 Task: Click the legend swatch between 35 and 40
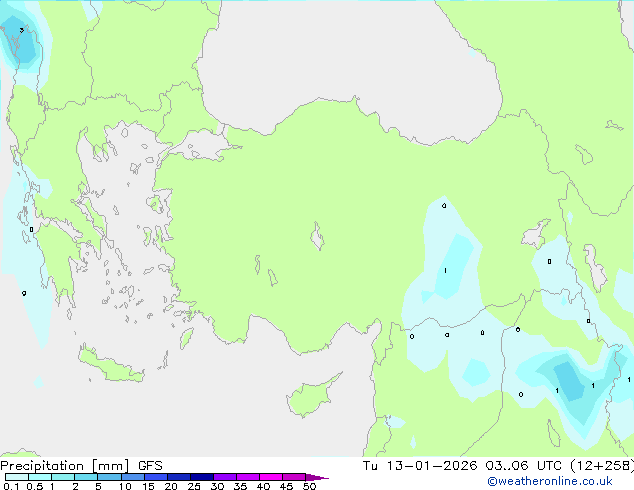pos(248,477)
